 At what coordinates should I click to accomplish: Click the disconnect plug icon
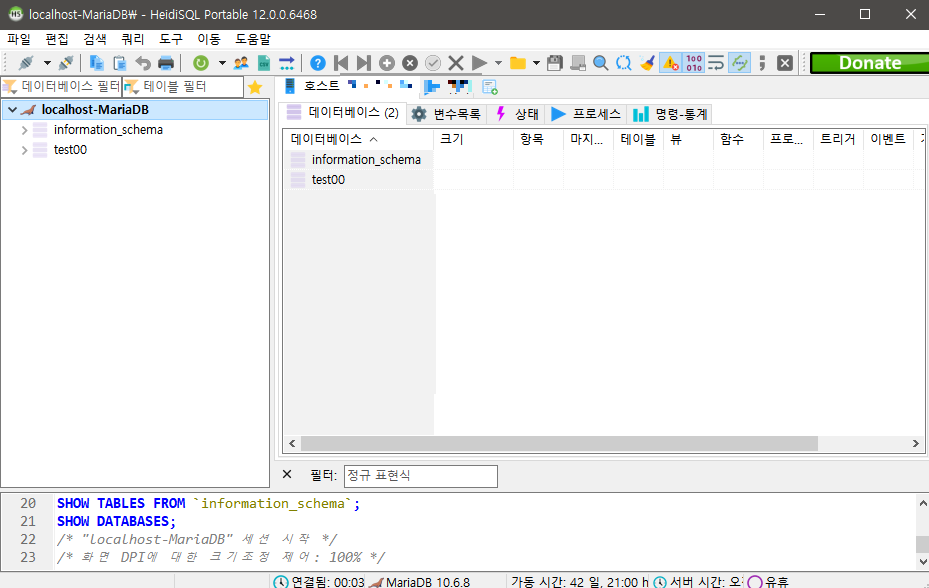[x=66, y=63]
